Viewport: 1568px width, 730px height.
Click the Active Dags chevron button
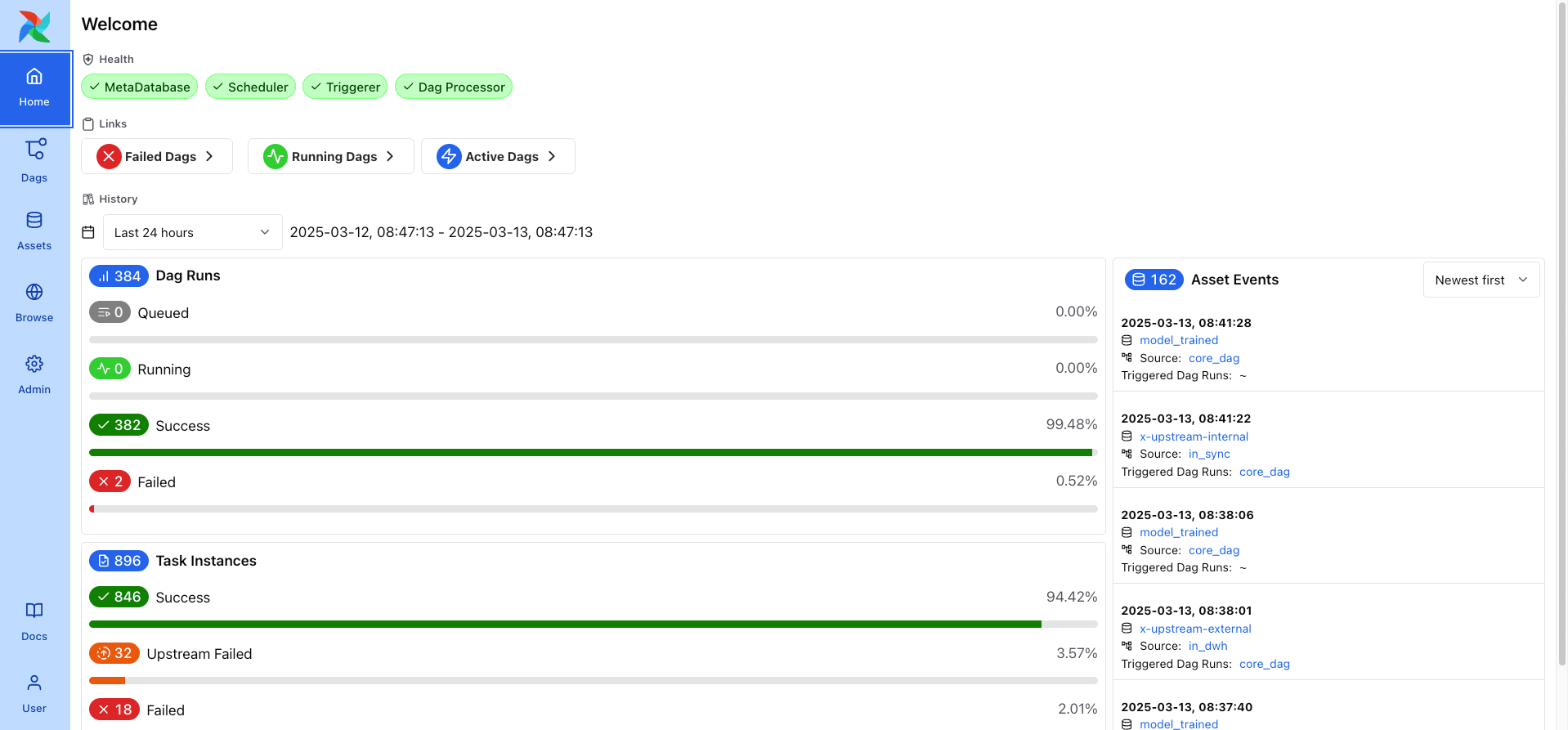552,156
